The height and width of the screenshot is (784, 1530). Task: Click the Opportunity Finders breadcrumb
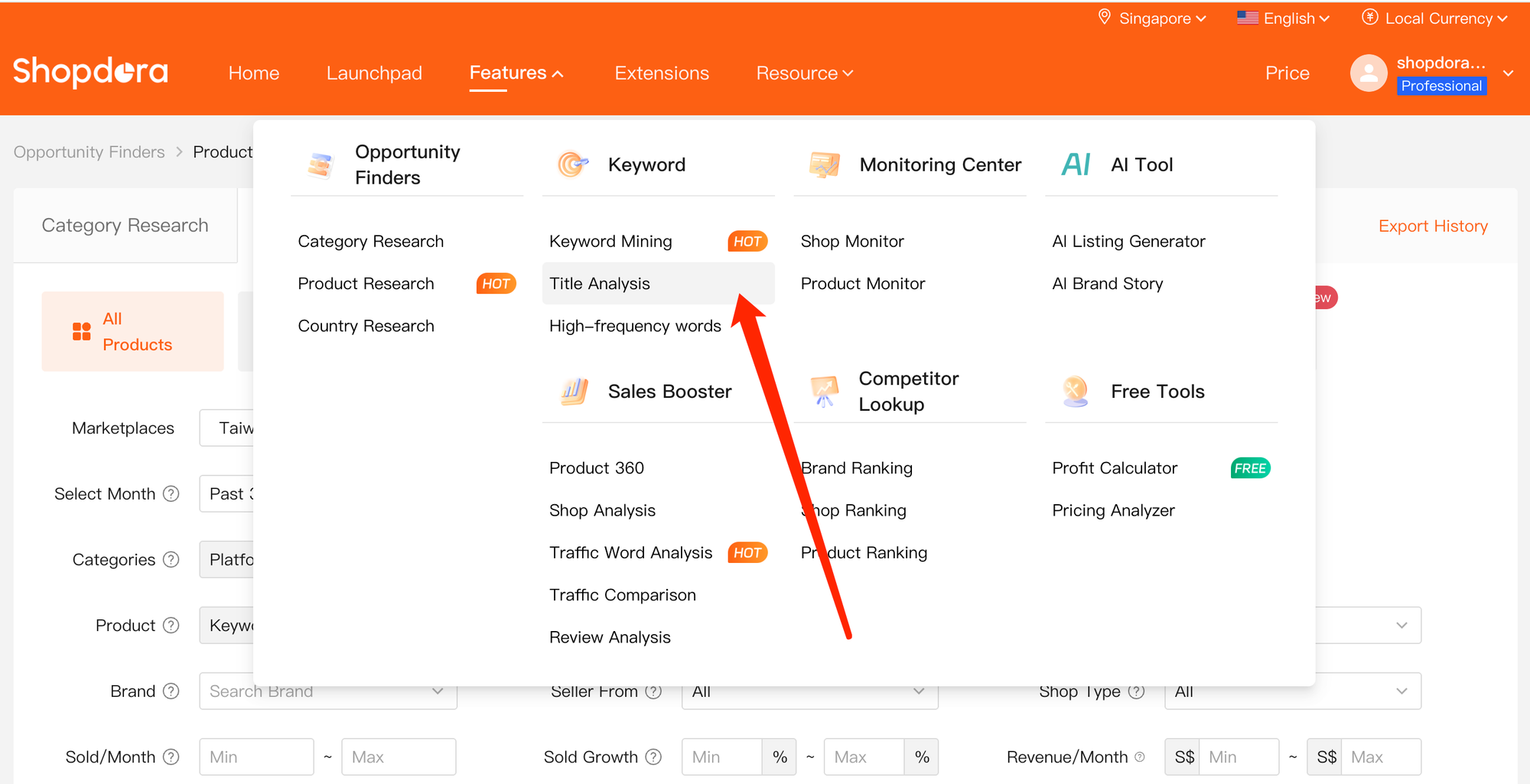tap(89, 151)
